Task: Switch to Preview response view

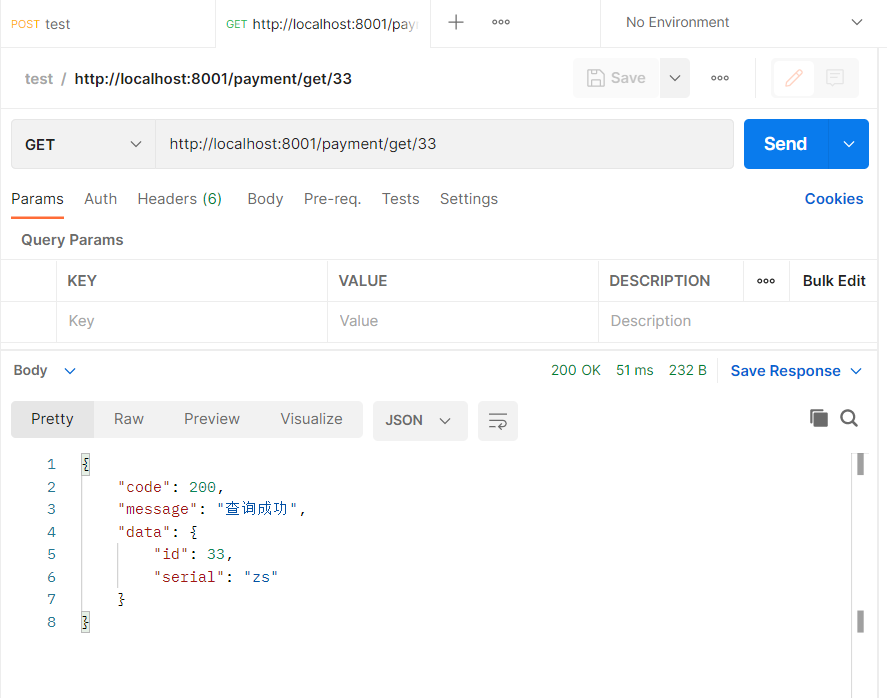Action: coord(212,419)
